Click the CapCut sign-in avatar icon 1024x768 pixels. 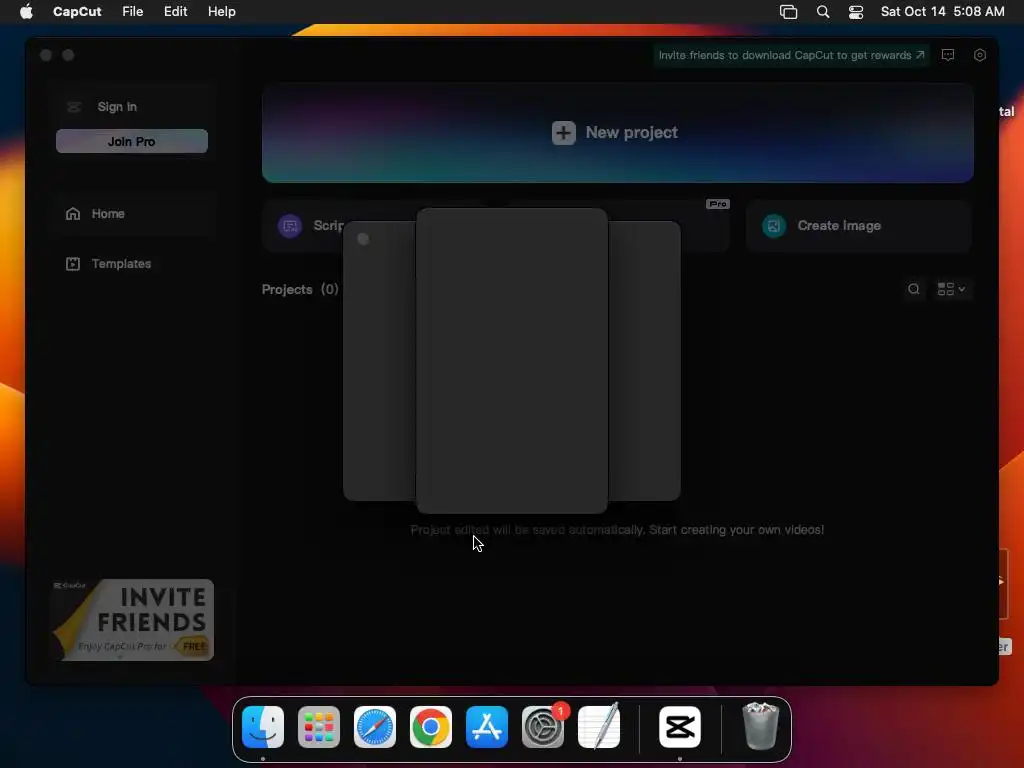[74, 106]
